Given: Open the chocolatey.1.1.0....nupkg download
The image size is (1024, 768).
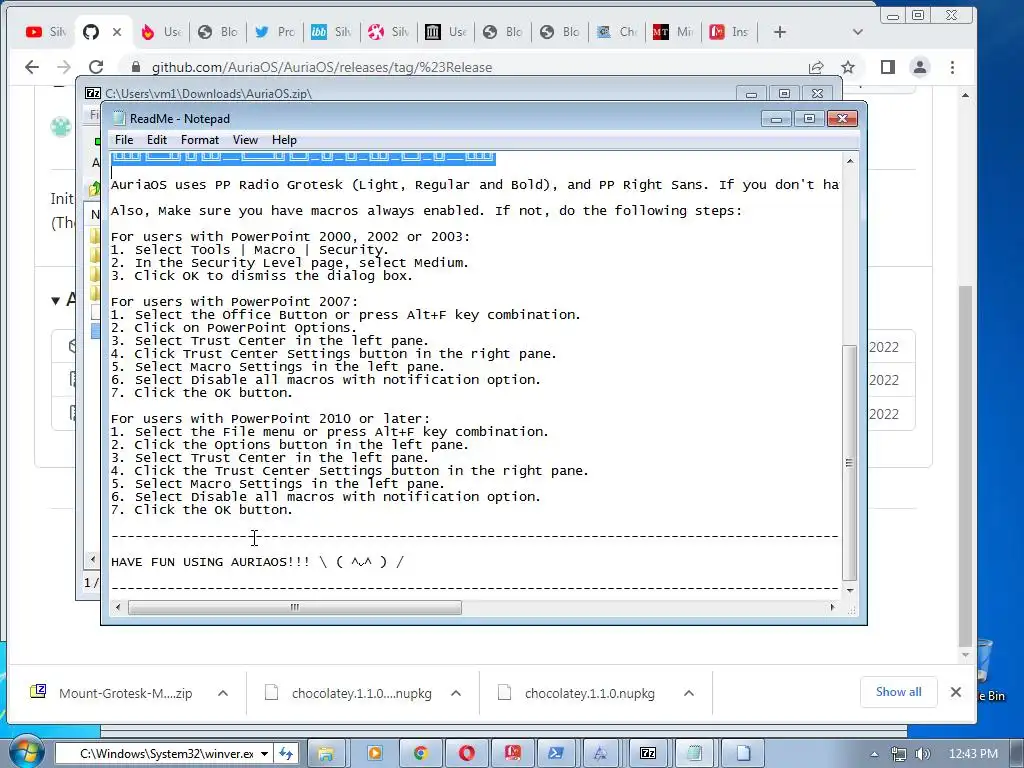Looking at the screenshot, I should coord(348,693).
